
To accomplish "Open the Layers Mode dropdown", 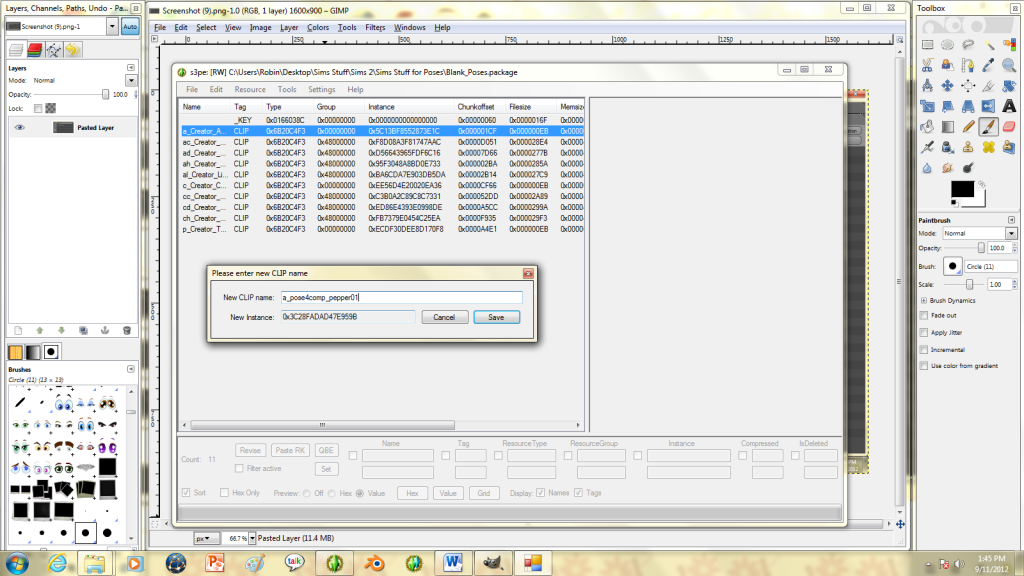I will [131, 80].
